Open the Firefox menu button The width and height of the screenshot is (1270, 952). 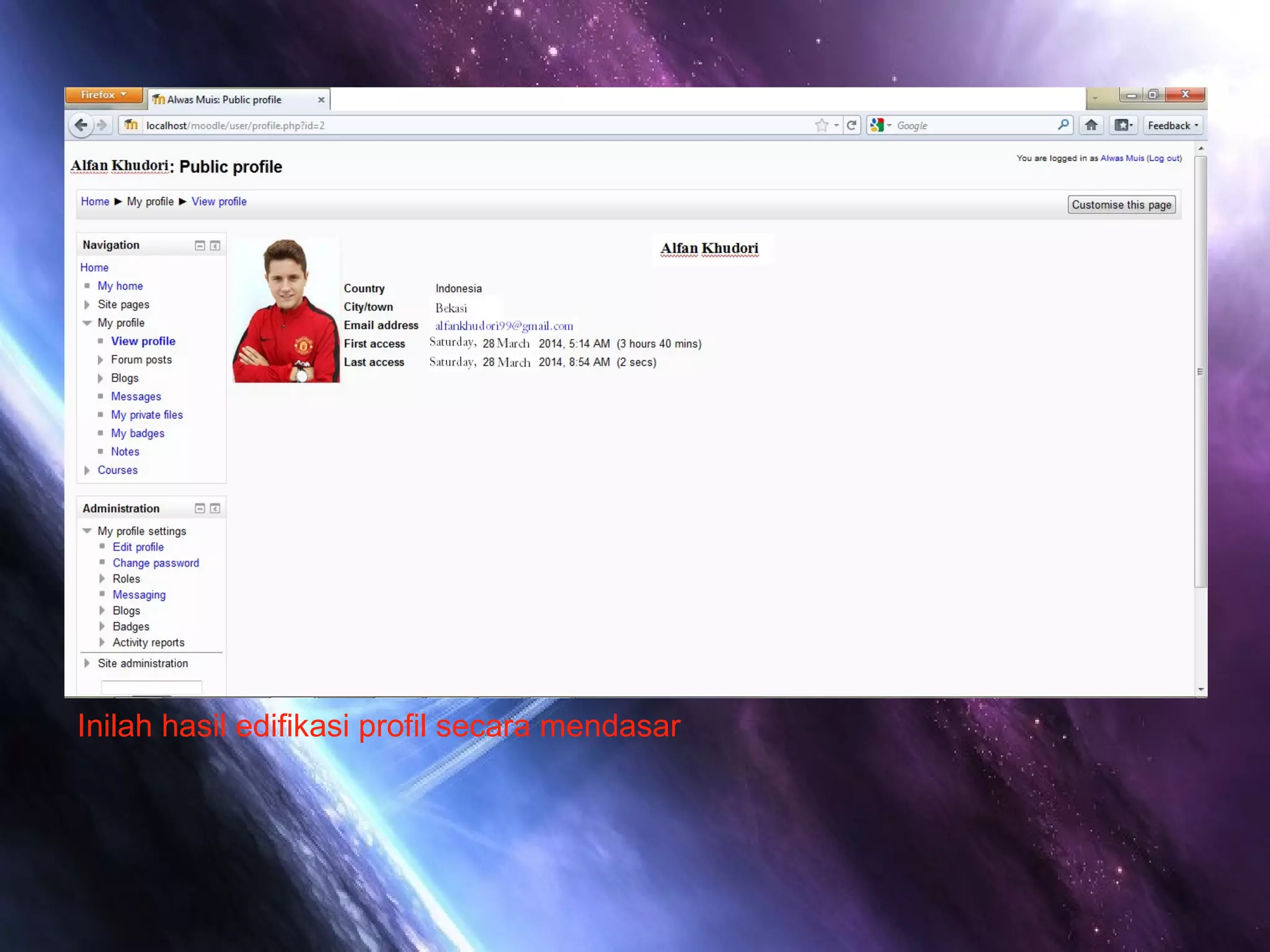[103, 95]
